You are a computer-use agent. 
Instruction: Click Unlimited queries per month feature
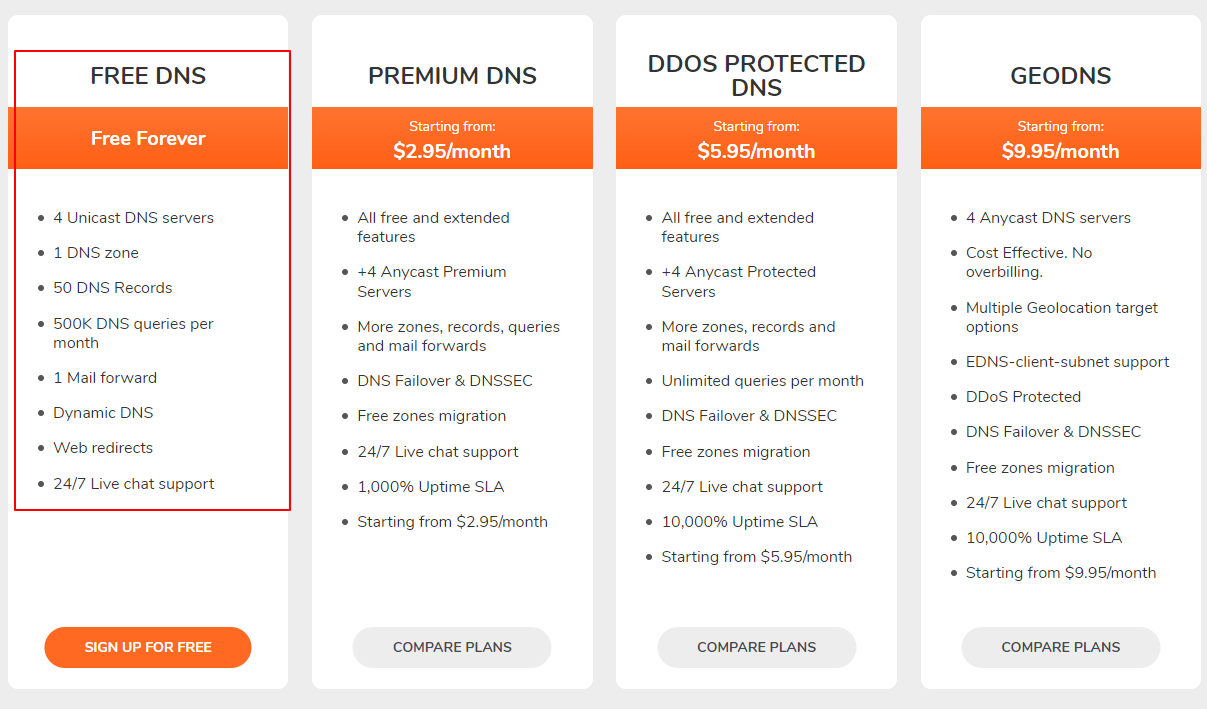(762, 381)
